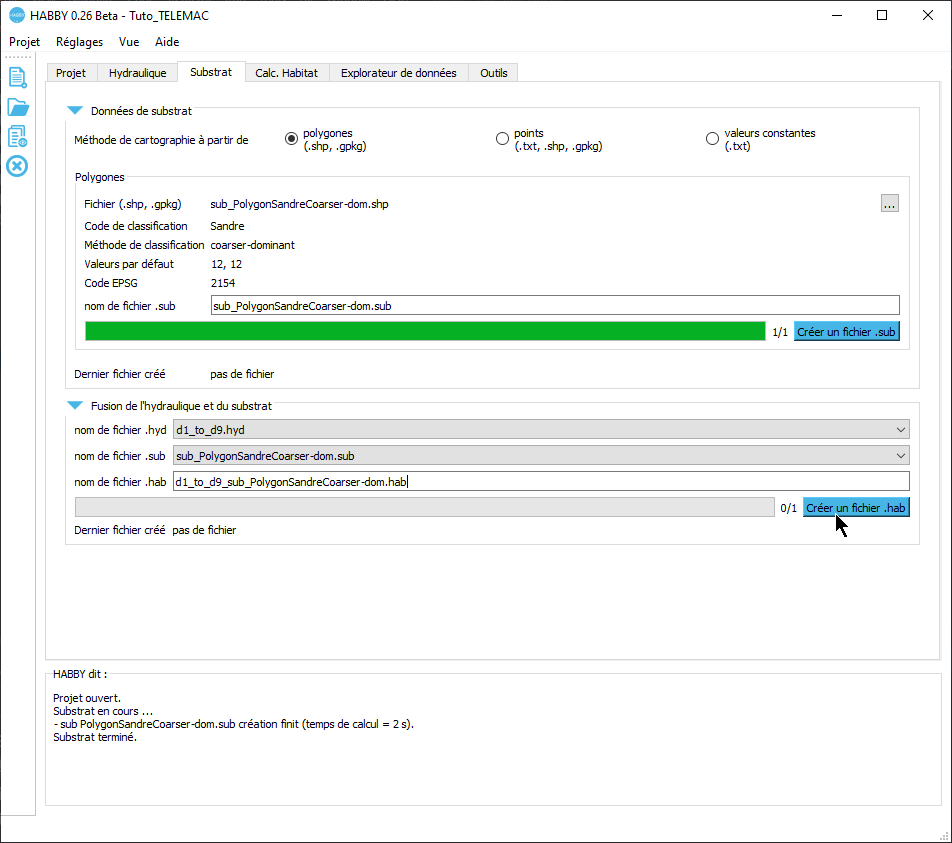952x843 pixels.
Task: Collapse Fusion de l'hydraulique et du substrat
Action: [75, 406]
